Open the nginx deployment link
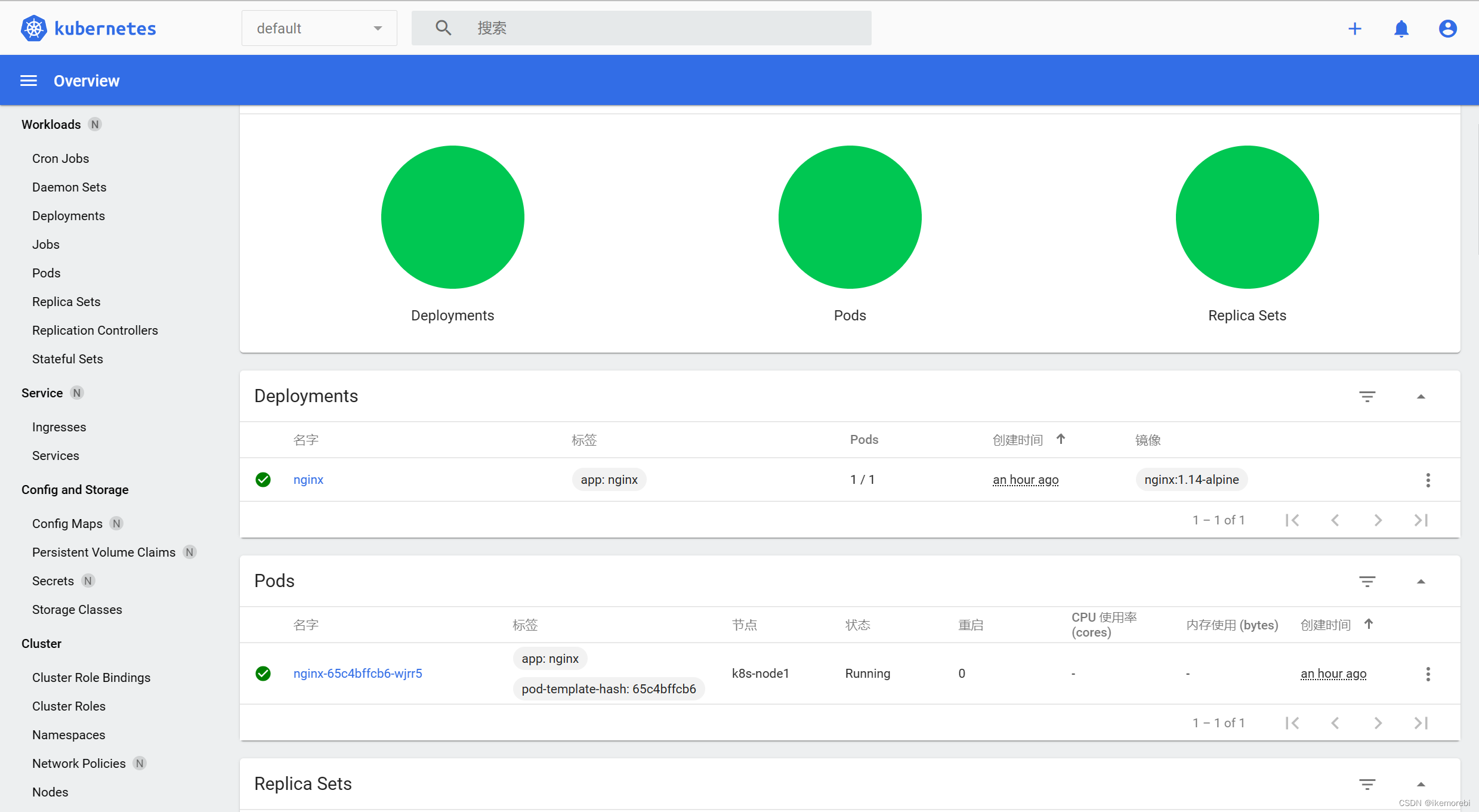This screenshot has width=1479, height=812. (x=308, y=480)
